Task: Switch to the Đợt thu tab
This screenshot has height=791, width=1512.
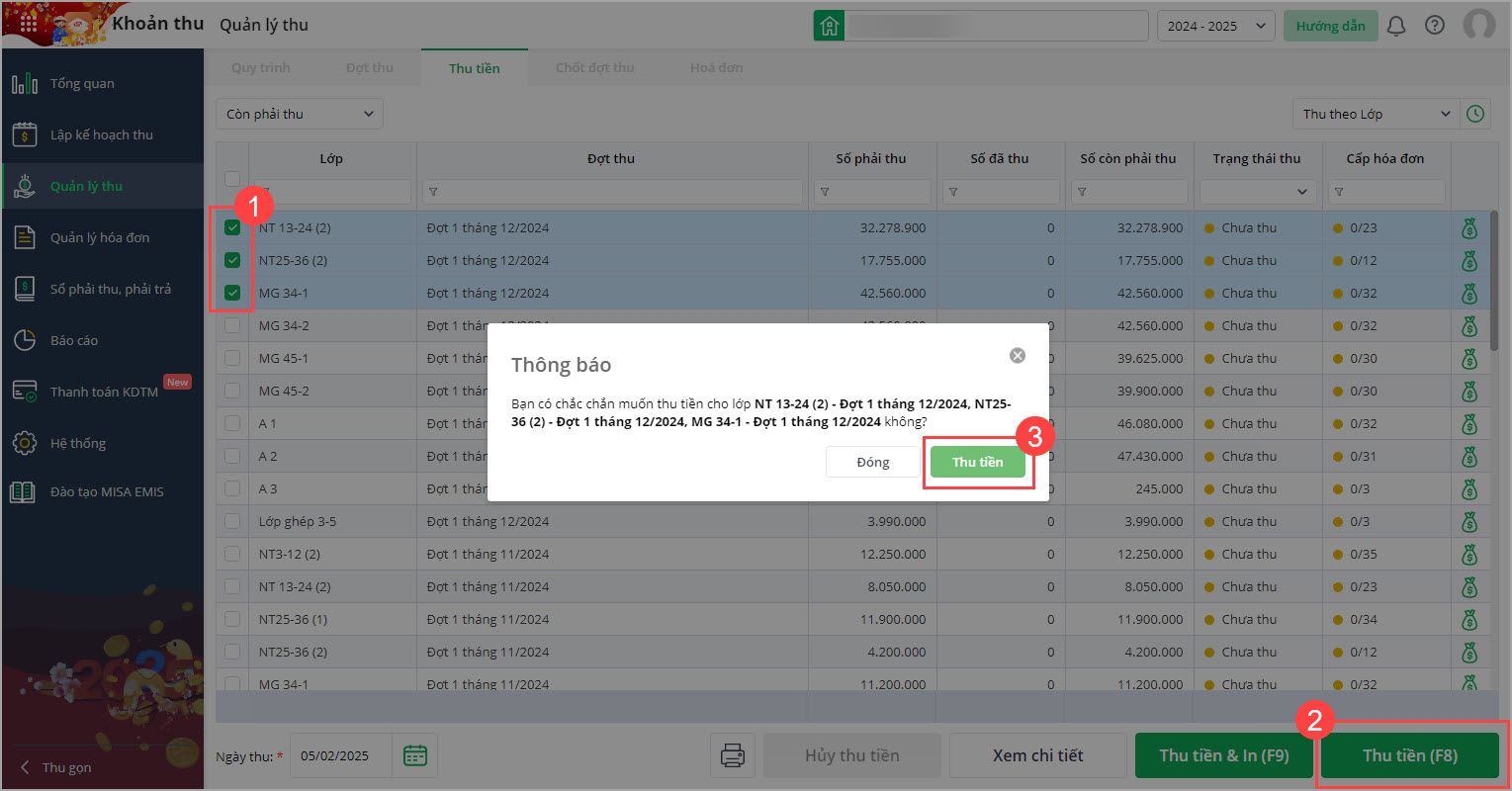Action: click(x=370, y=68)
